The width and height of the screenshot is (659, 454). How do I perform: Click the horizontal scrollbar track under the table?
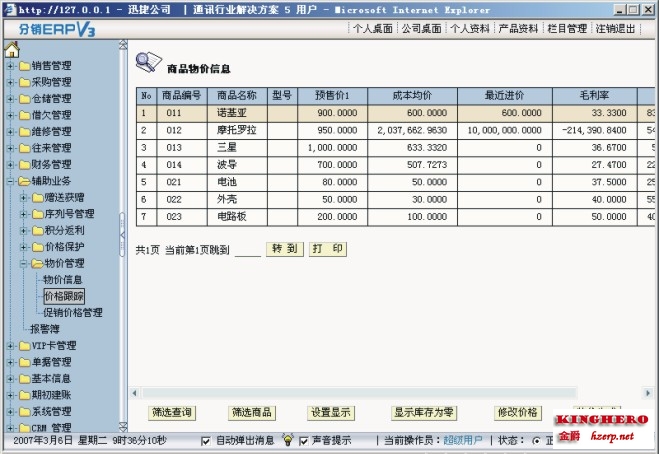(x=359, y=393)
